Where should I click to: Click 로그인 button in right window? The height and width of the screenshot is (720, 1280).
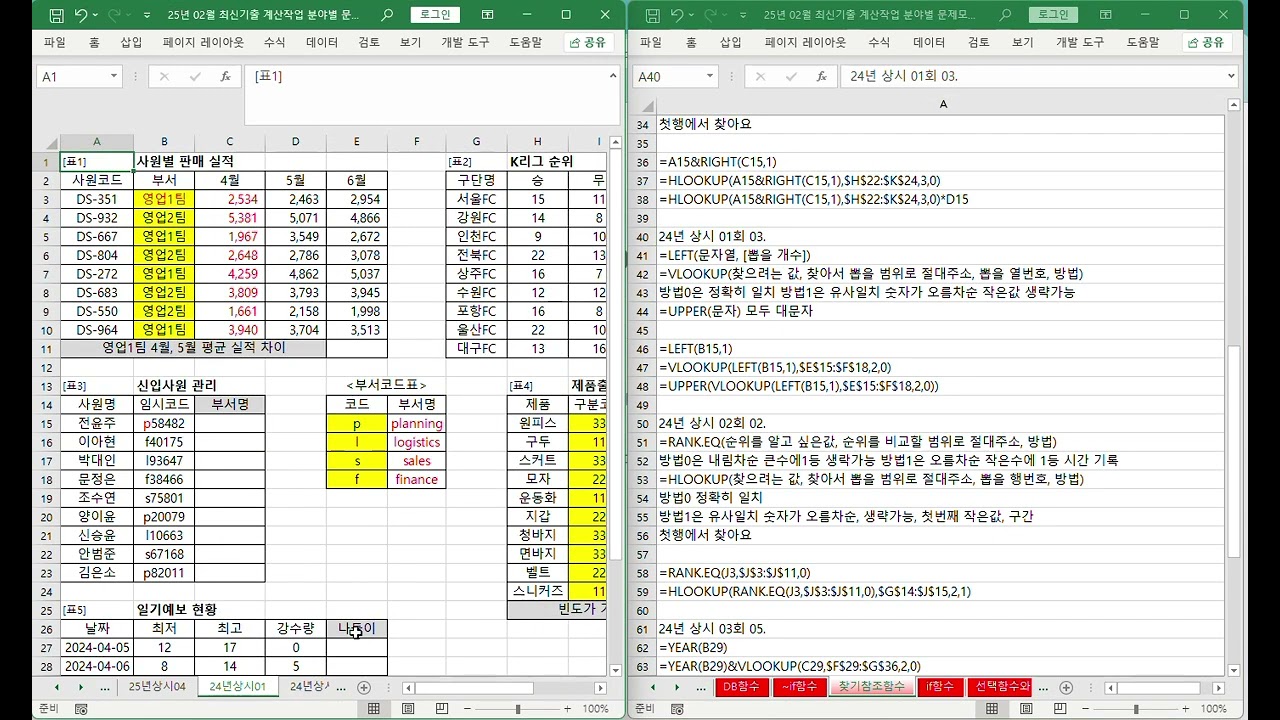pos(1053,15)
